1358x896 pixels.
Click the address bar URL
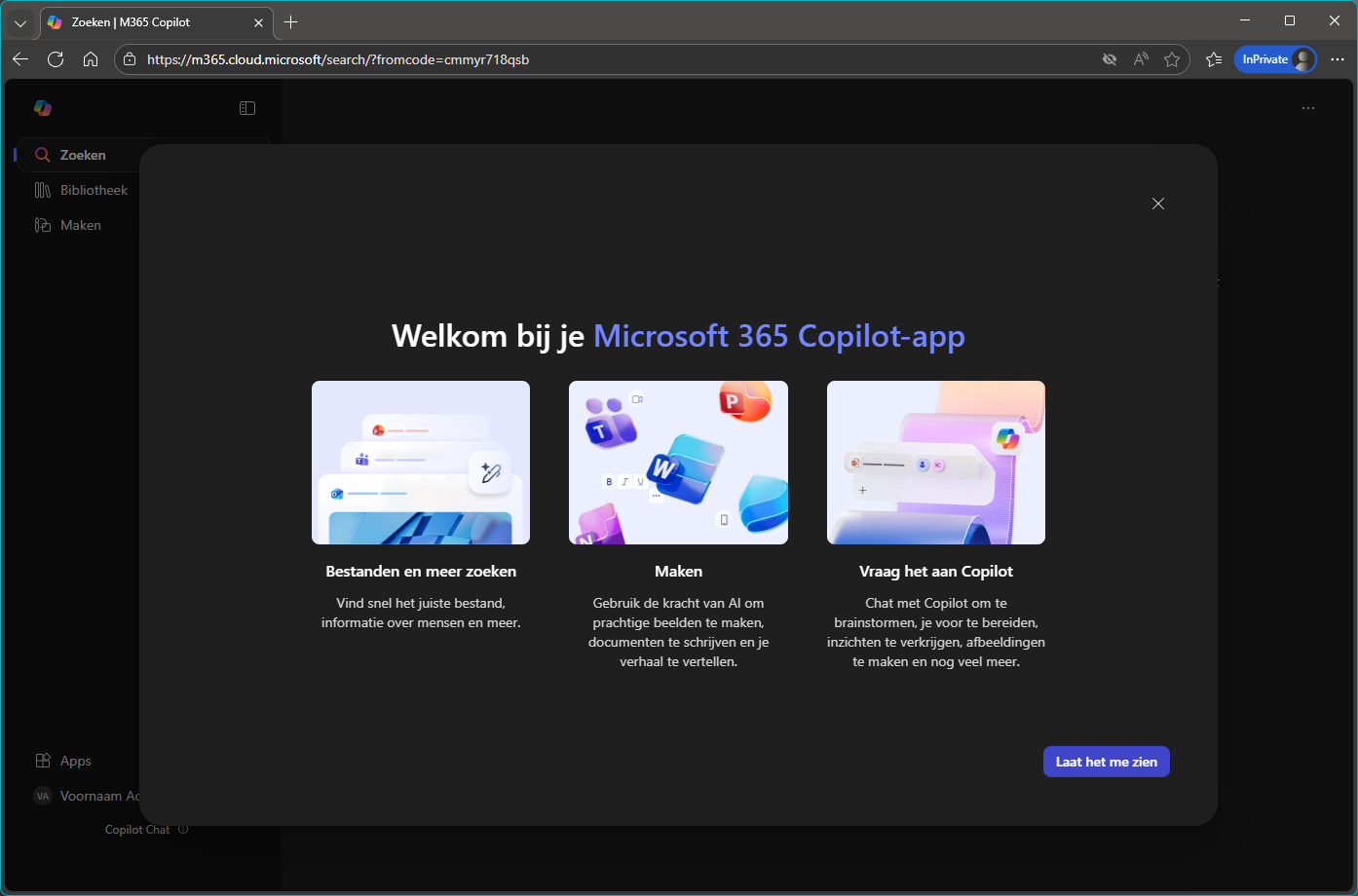(338, 59)
